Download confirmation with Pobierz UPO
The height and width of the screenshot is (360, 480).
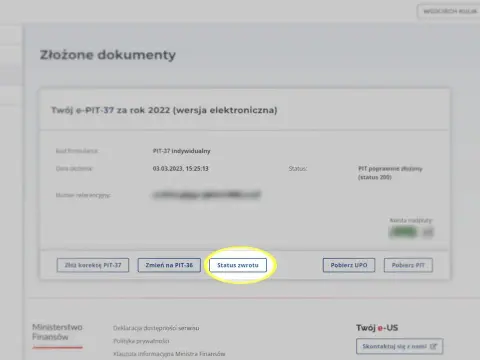pos(349,265)
